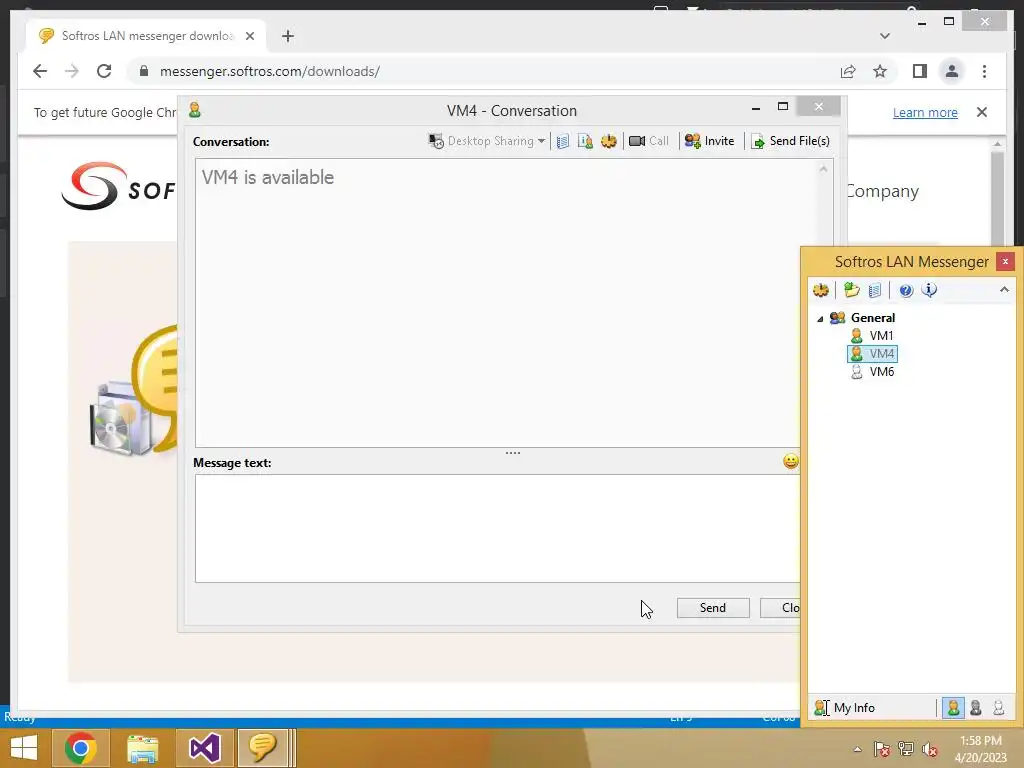Click the user icon in VM4 Conversation title
The width and height of the screenshot is (1024, 768).
[195, 110]
